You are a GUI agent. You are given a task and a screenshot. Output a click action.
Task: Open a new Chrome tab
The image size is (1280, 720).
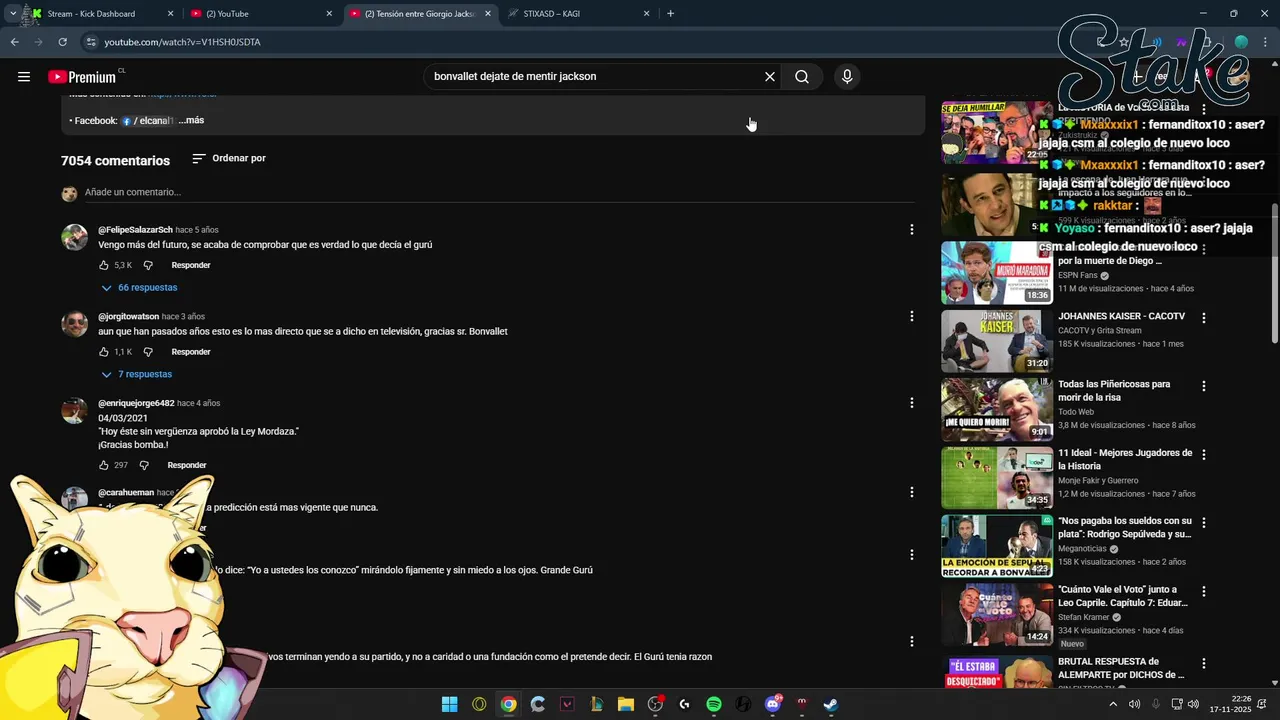pos(670,14)
